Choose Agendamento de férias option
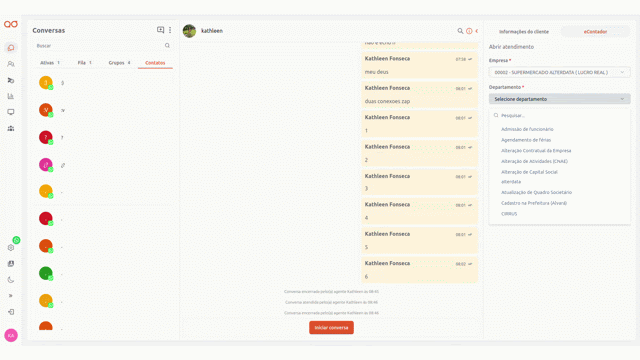Screen dimensions: 640x360 526,140
